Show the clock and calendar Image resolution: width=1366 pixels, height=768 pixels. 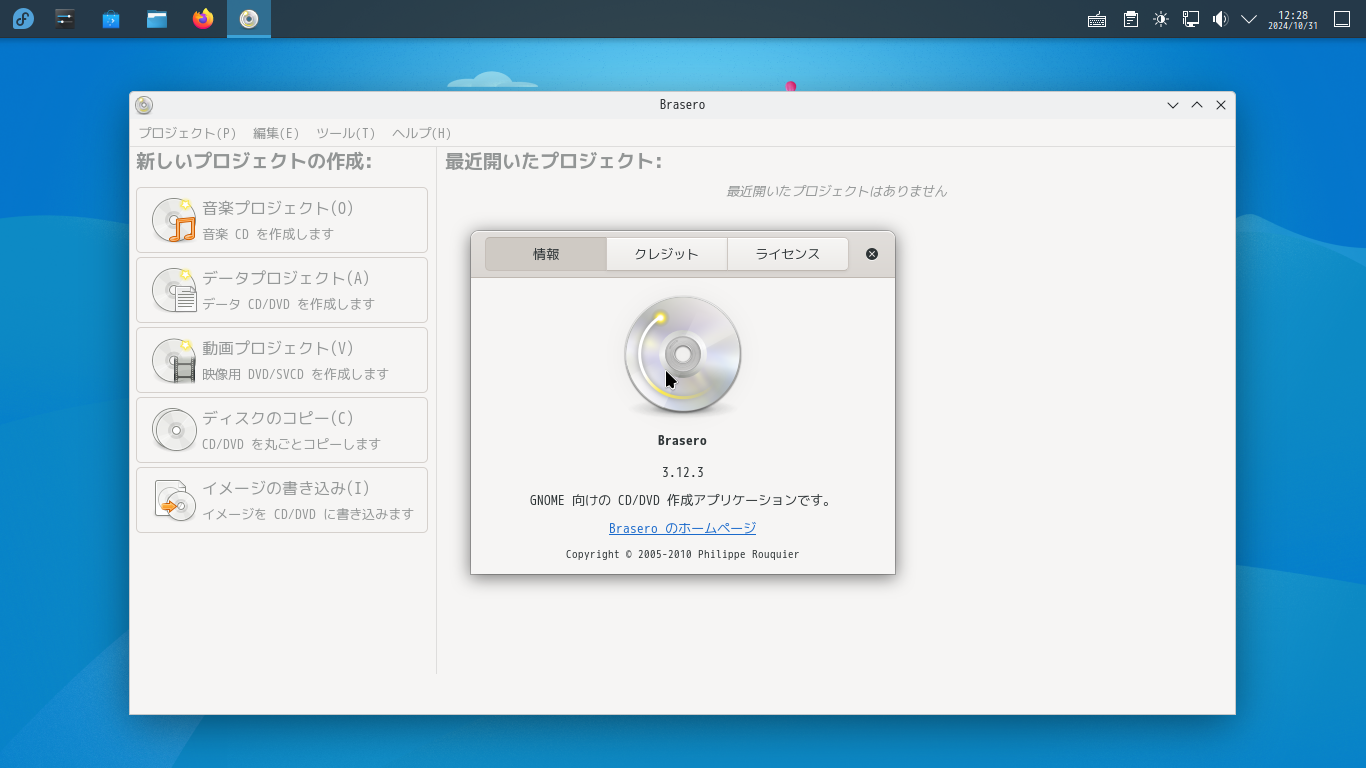pos(1293,20)
